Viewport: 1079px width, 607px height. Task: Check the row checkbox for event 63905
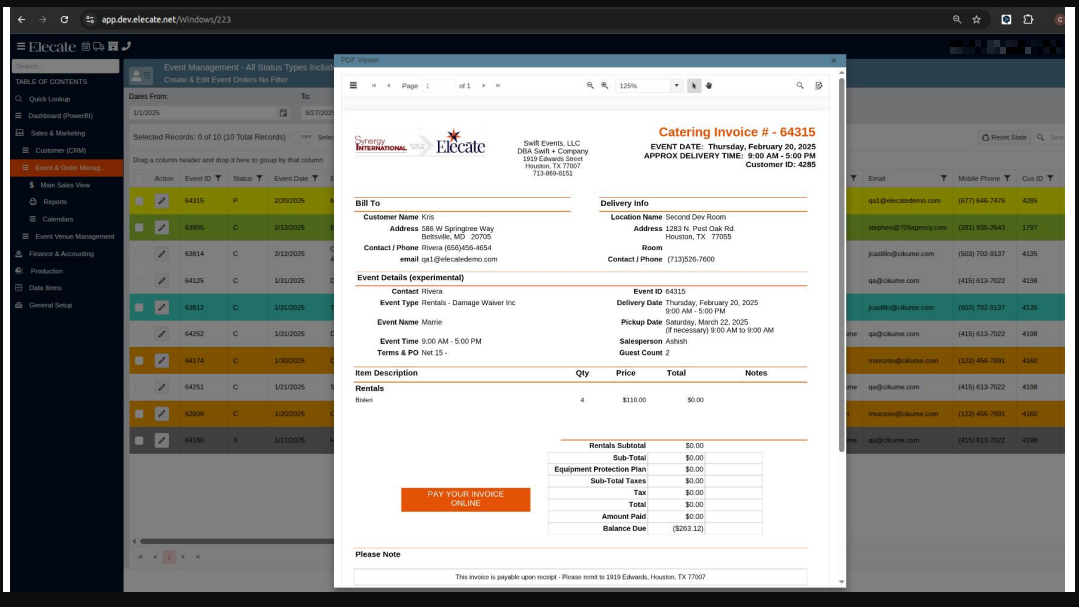point(139,227)
